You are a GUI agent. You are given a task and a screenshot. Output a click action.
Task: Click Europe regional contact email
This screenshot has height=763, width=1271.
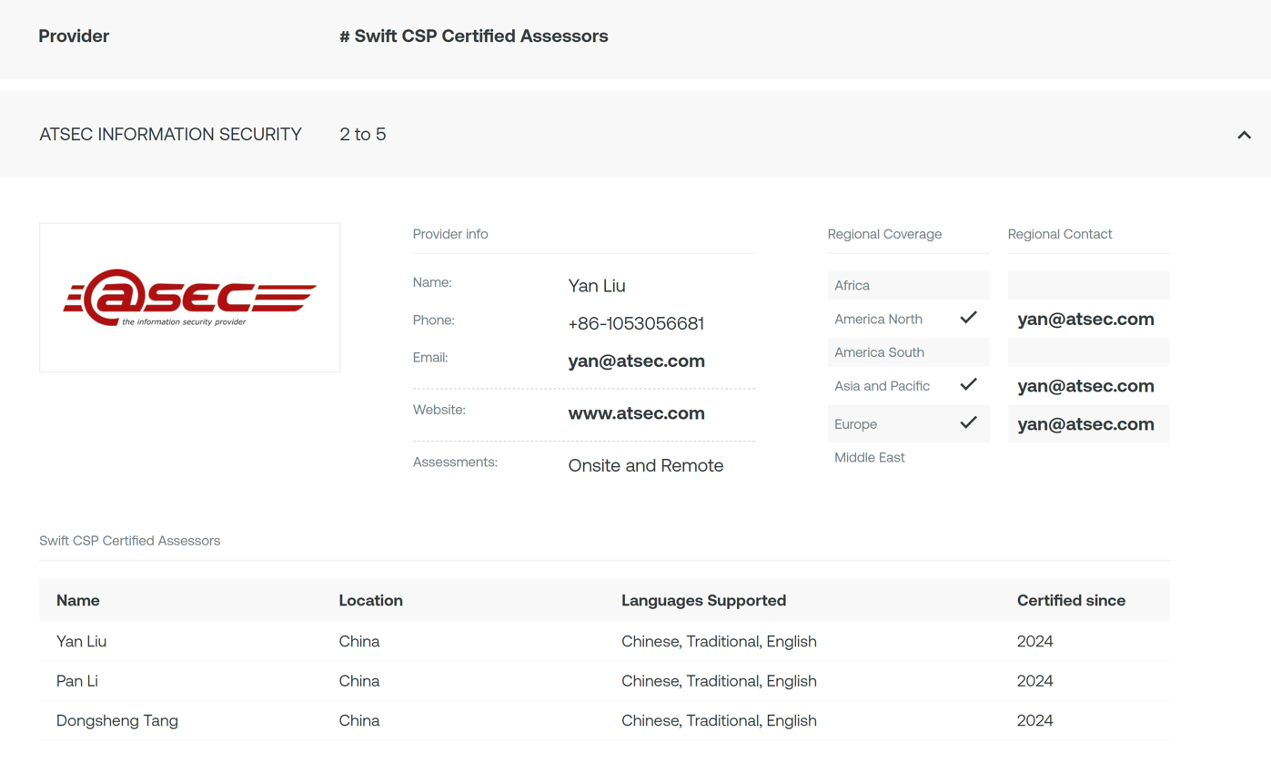1085,424
